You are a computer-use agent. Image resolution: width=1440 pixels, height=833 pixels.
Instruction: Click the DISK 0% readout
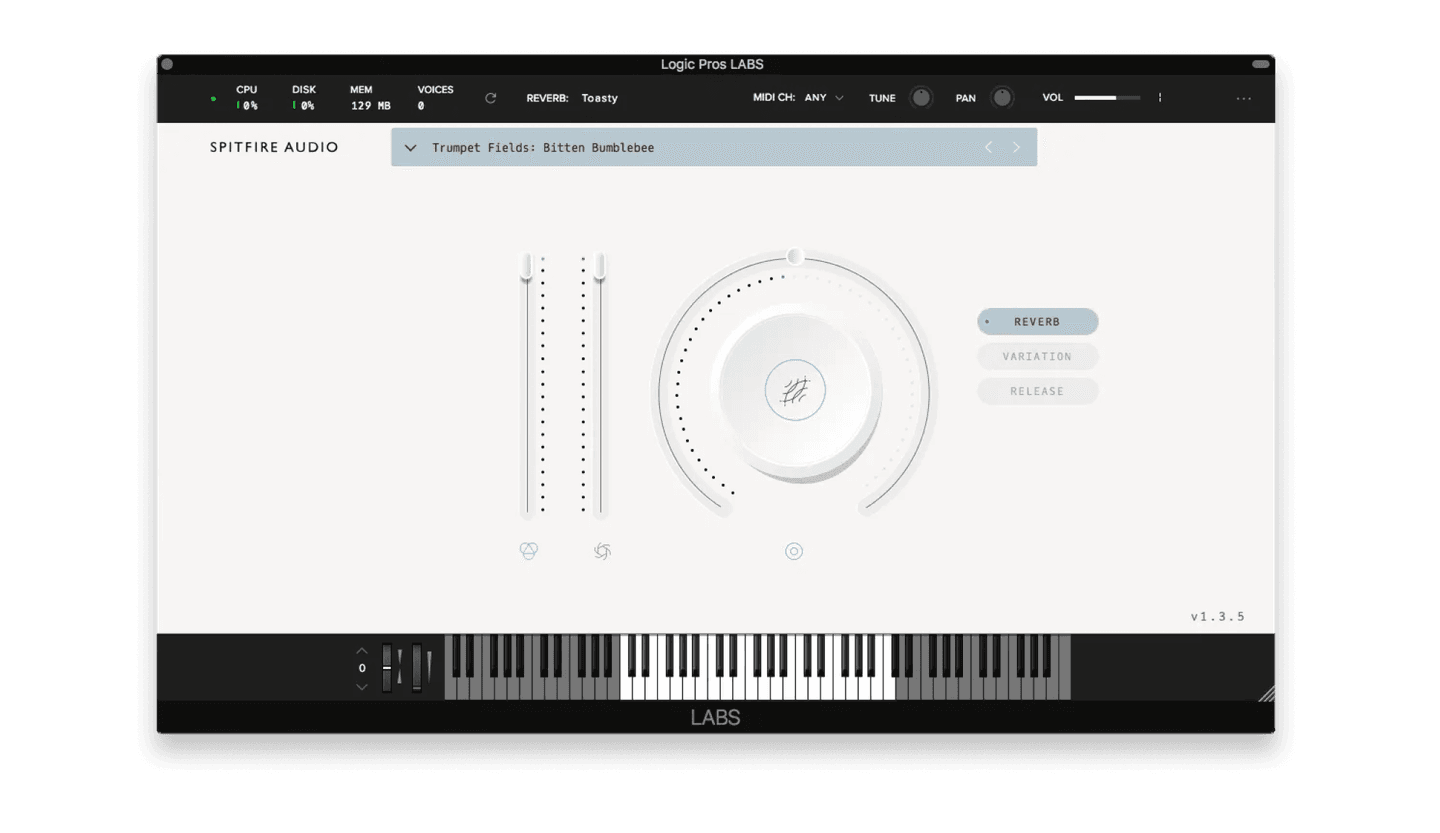coord(304,98)
